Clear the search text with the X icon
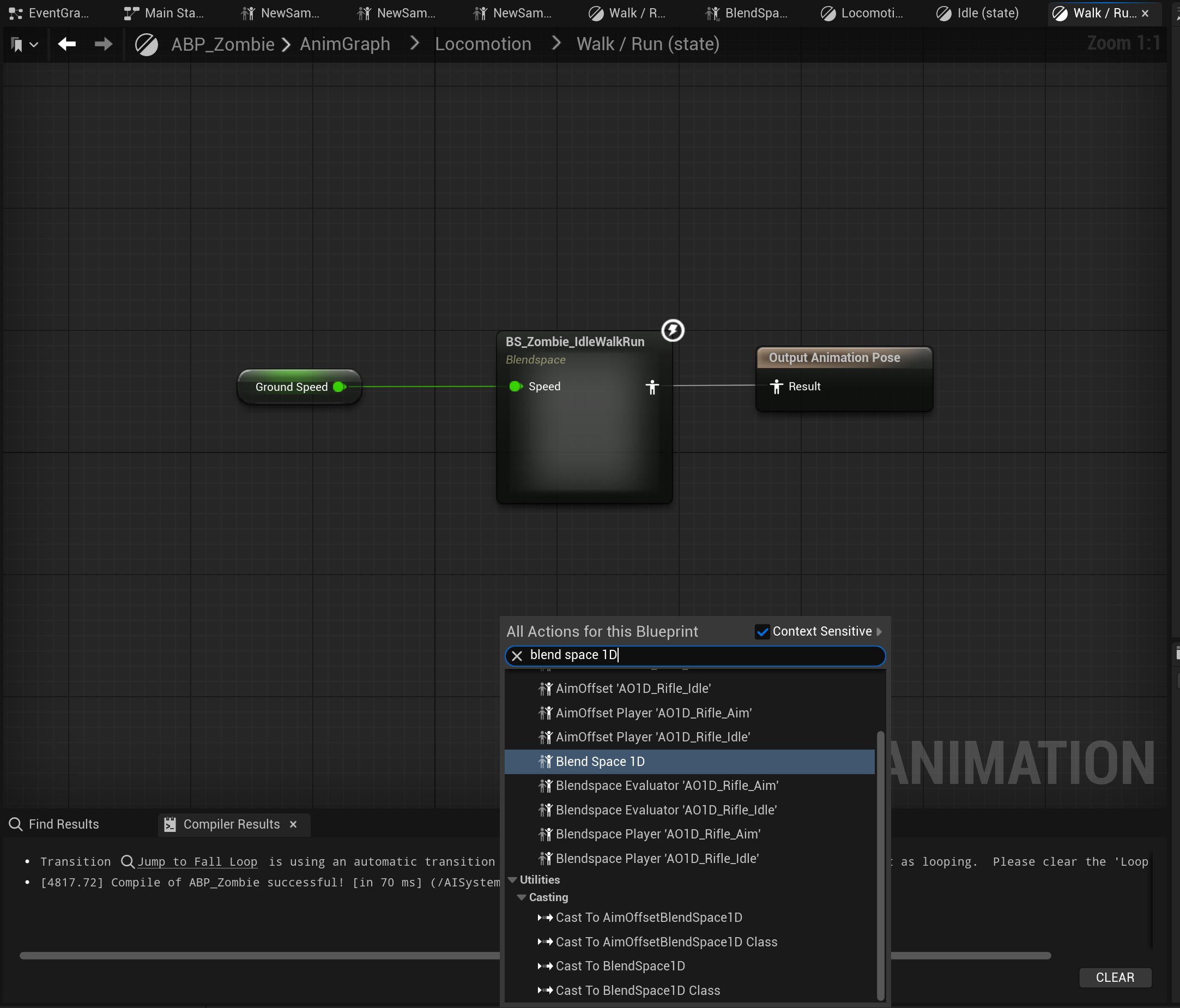The height and width of the screenshot is (1008, 1180). [517, 655]
